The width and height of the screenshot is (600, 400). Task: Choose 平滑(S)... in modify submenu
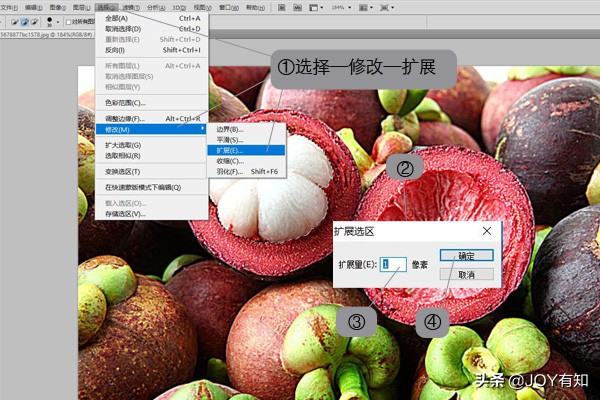[246, 140]
